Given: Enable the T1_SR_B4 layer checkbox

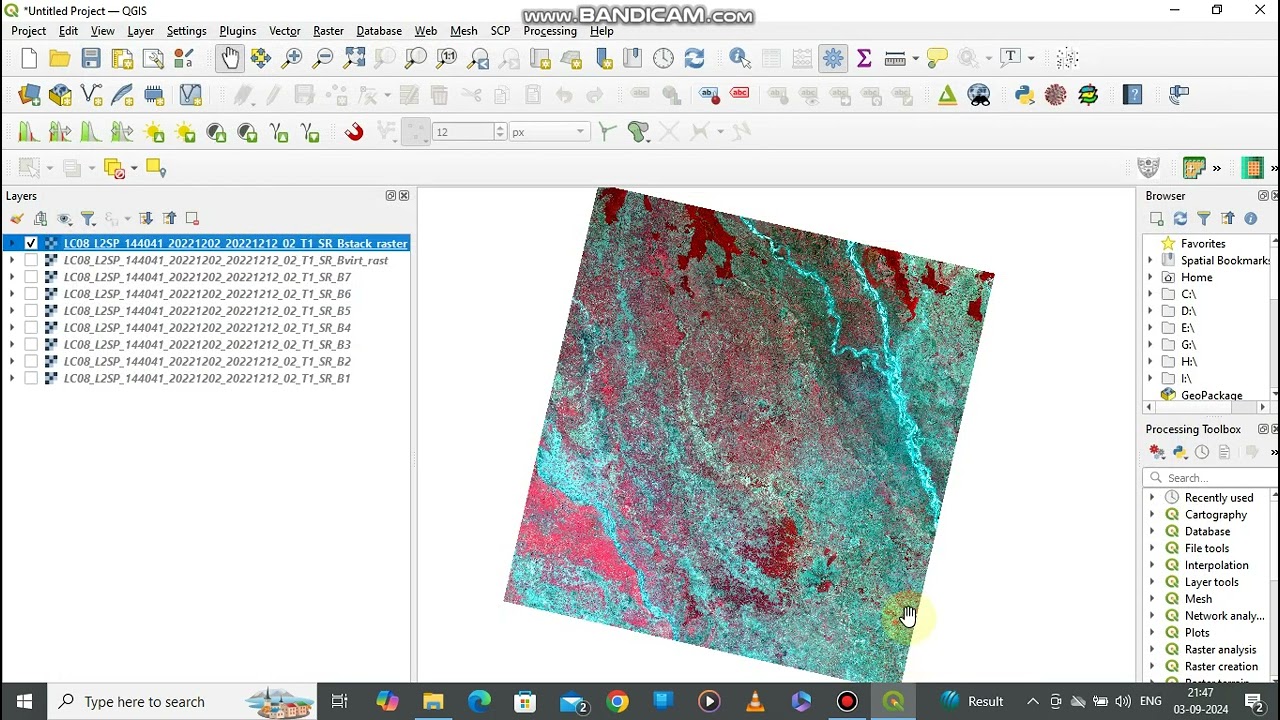Looking at the screenshot, I should coord(31,328).
